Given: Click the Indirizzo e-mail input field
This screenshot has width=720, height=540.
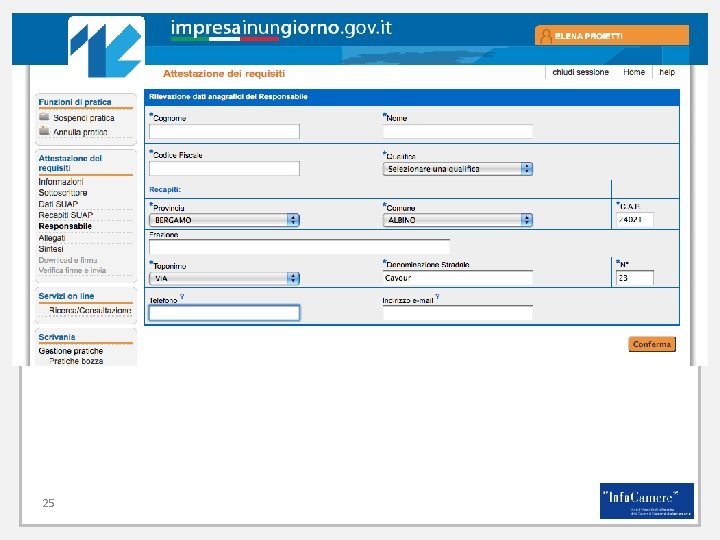Looking at the screenshot, I should (x=457, y=313).
